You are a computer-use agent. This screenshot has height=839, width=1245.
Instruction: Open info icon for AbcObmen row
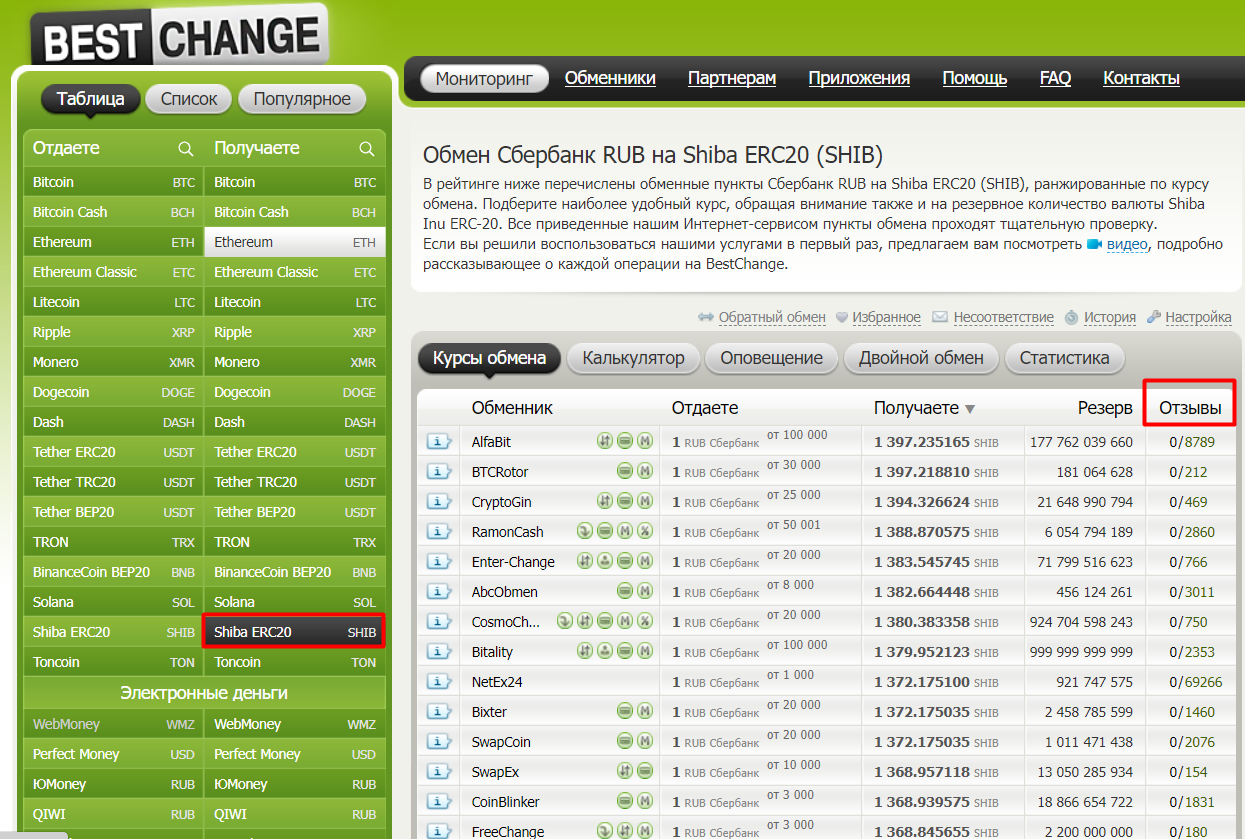(x=439, y=592)
